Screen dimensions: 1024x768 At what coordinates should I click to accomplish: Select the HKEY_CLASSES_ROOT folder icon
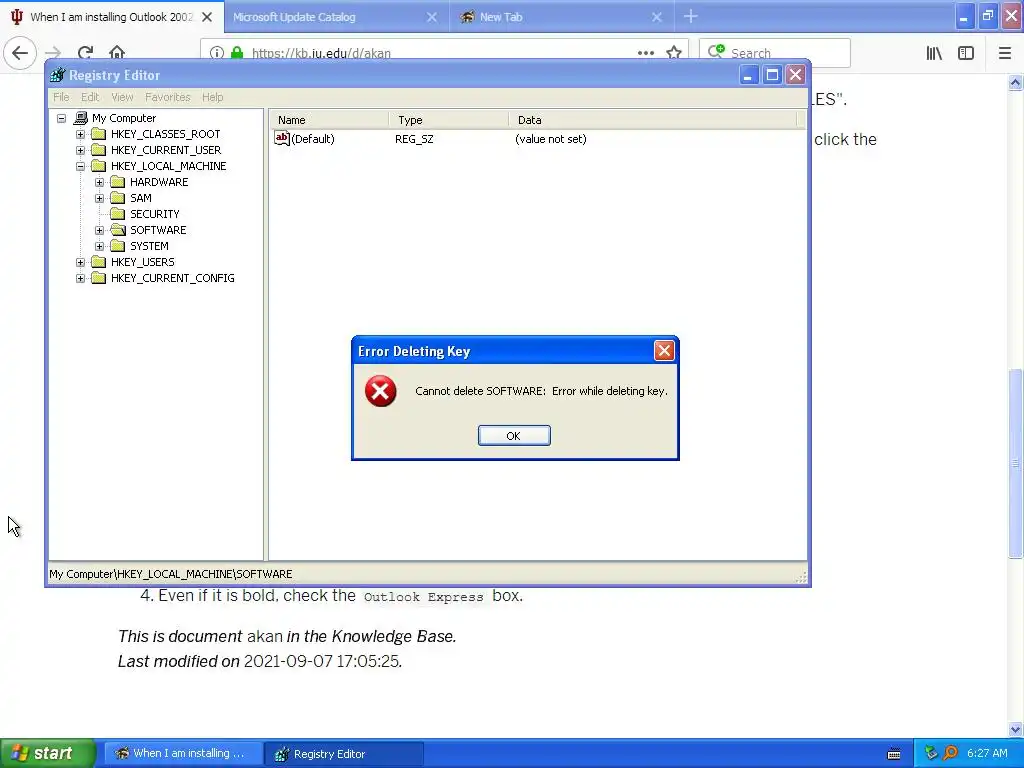tap(99, 134)
